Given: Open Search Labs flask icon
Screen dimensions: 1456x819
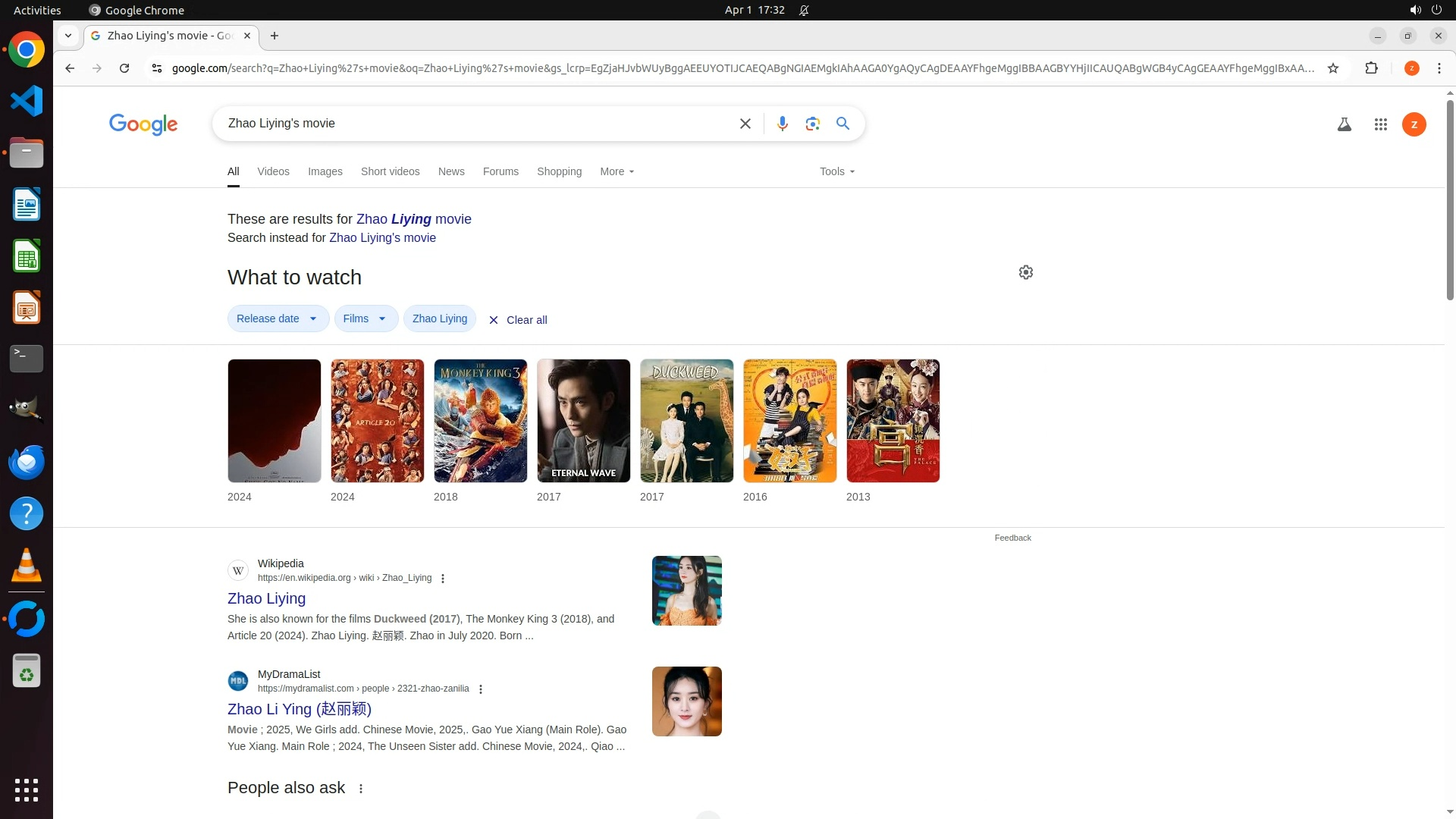Looking at the screenshot, I should point(1344,124).
